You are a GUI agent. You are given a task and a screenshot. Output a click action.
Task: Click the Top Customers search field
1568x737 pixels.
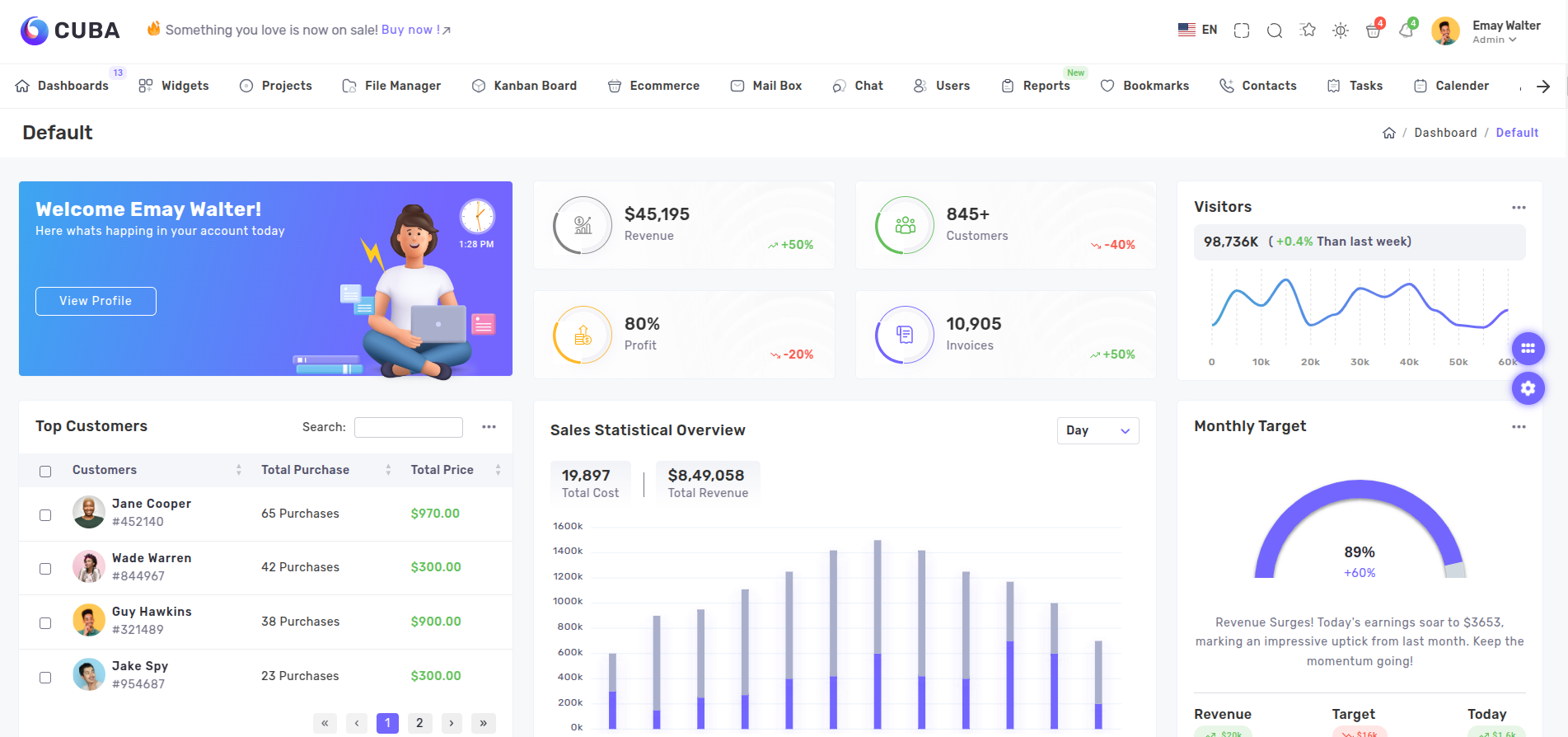(408, 427)
